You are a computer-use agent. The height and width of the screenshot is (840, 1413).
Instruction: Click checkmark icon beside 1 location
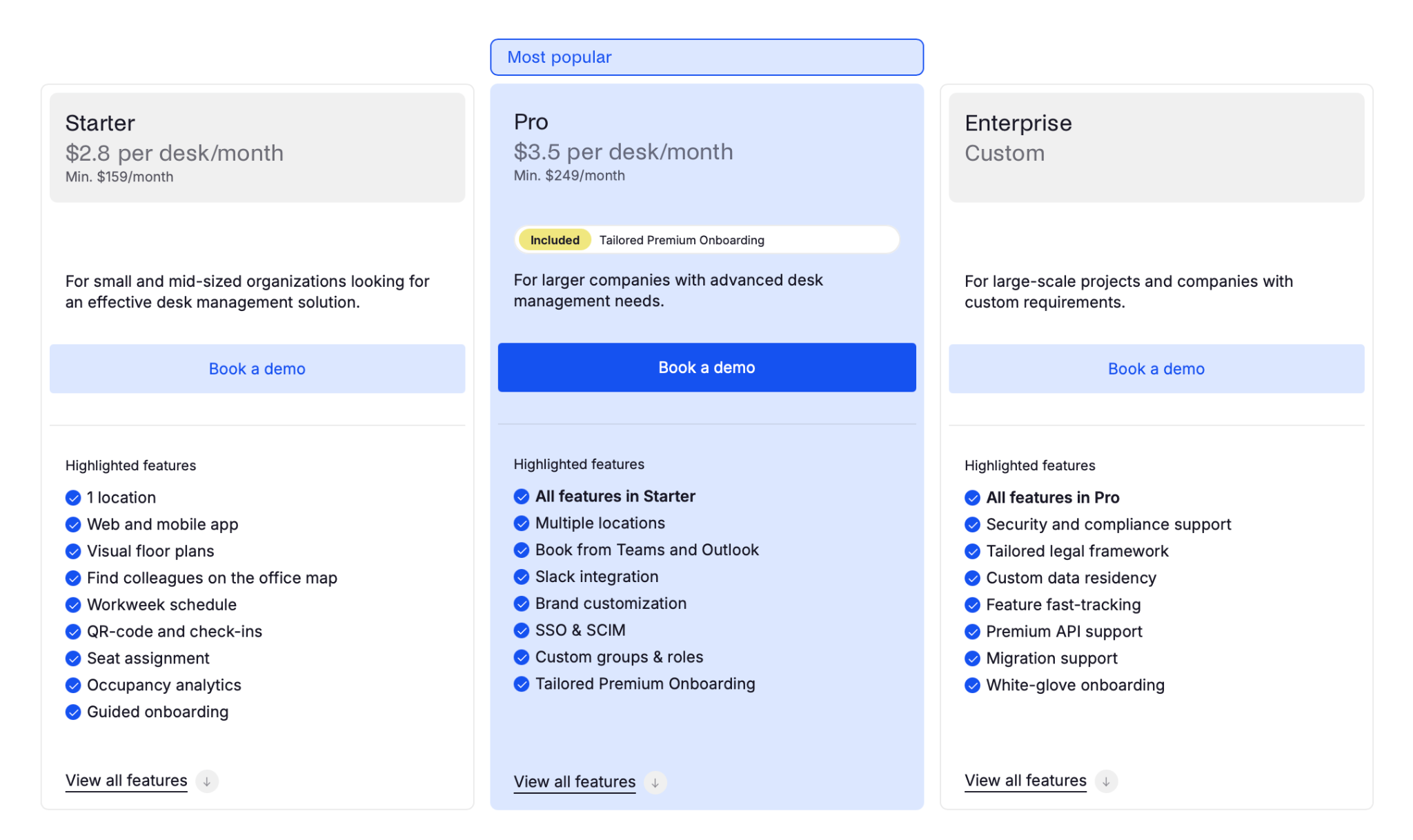[73, 498]
